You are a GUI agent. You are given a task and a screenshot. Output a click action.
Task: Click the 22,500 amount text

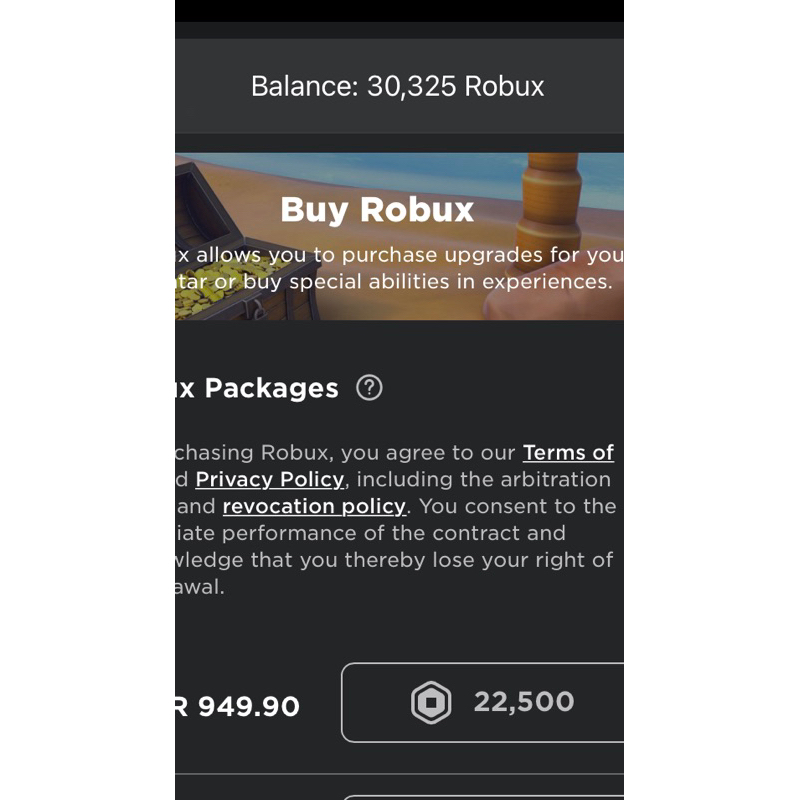523,702
